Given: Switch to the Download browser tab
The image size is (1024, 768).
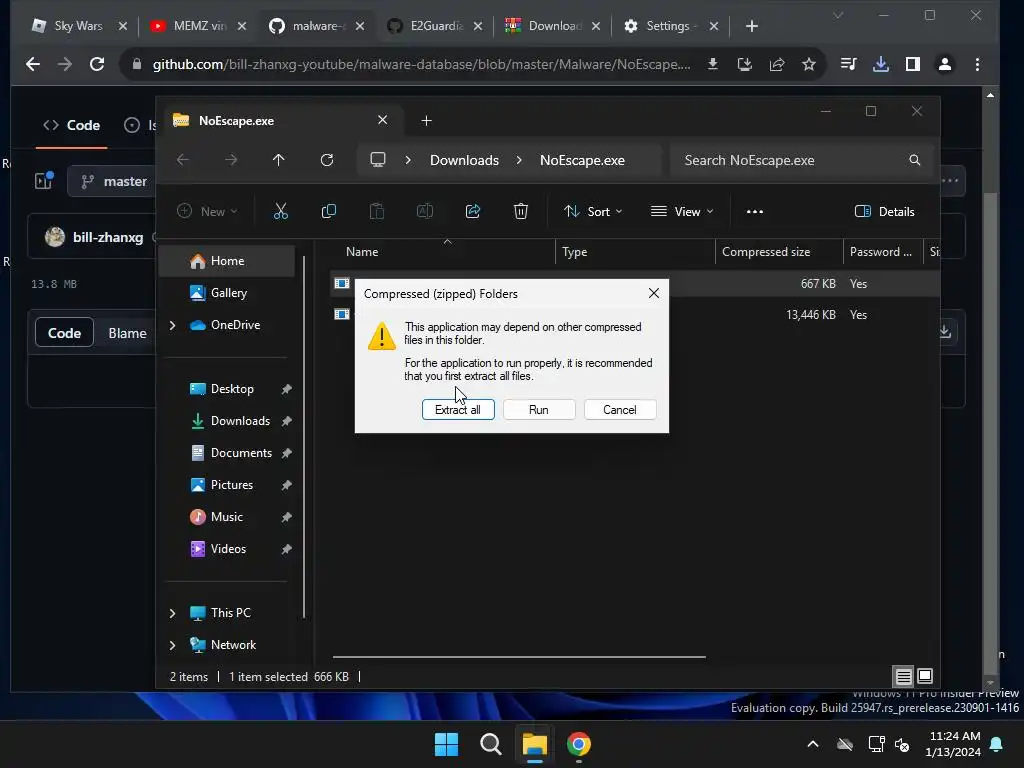Looking at the screenshot, I should (x=552, y=26).
